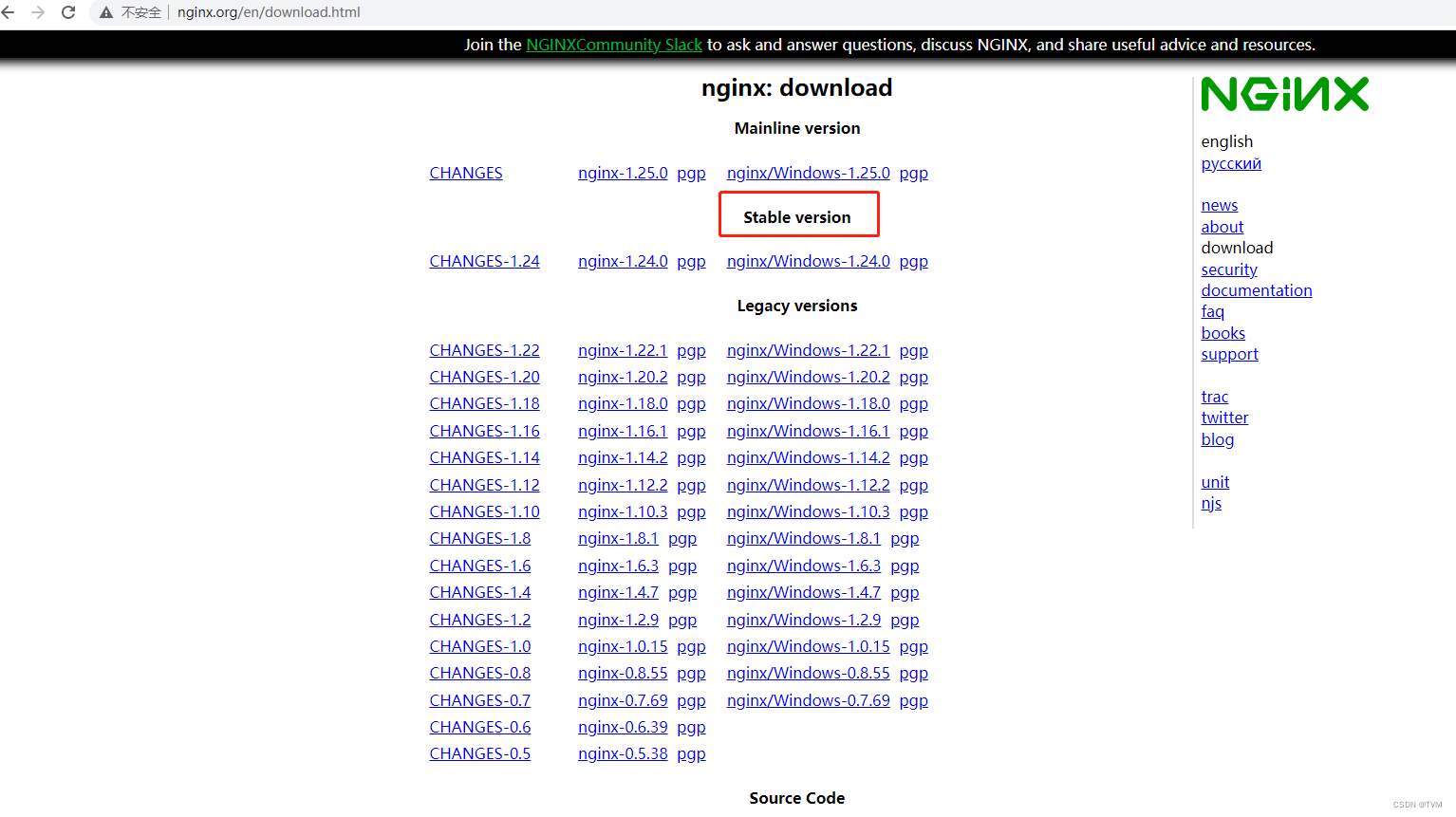
Task: Download nginx/Windows-1.16.1
Action: click(x=809, y=431)
